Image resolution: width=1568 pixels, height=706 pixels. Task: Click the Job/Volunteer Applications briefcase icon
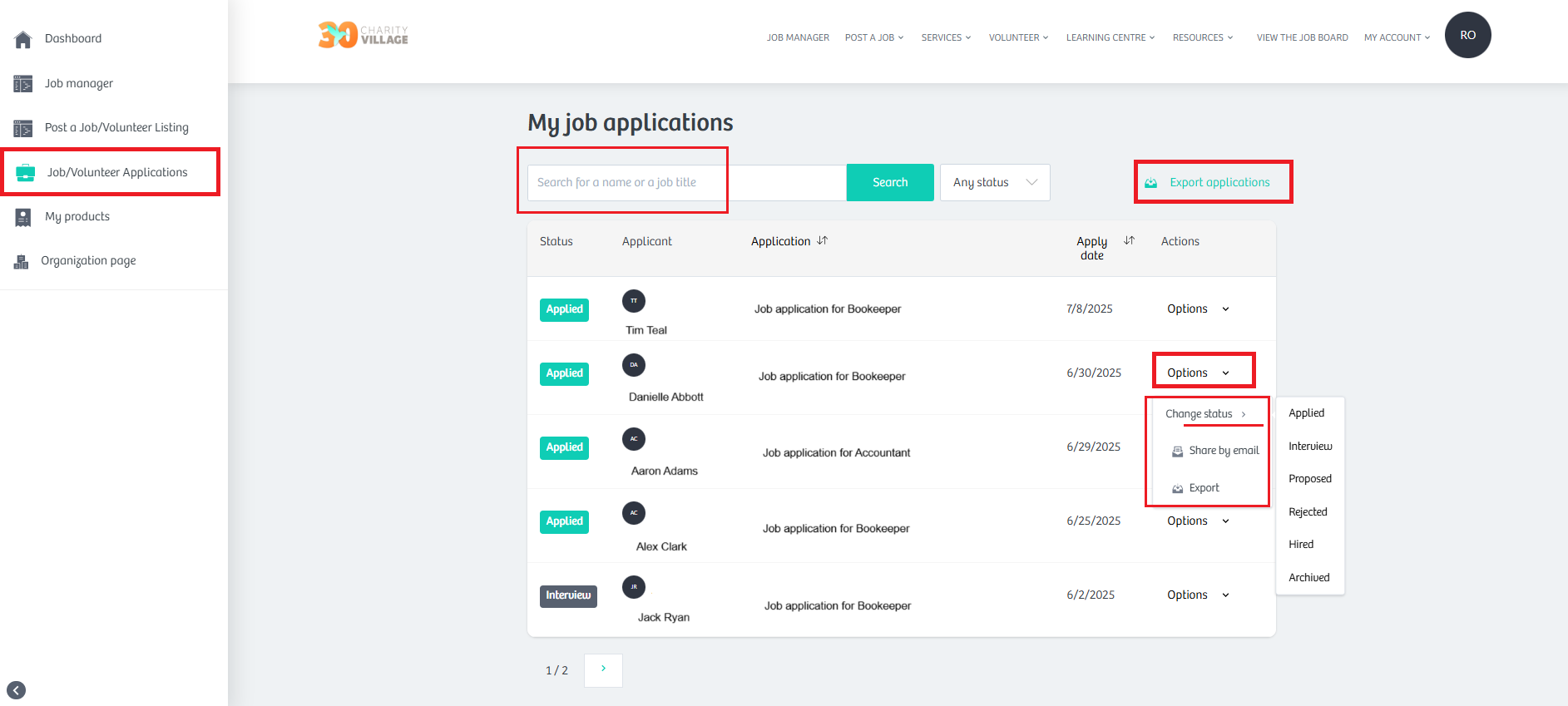tap(26, 173)
